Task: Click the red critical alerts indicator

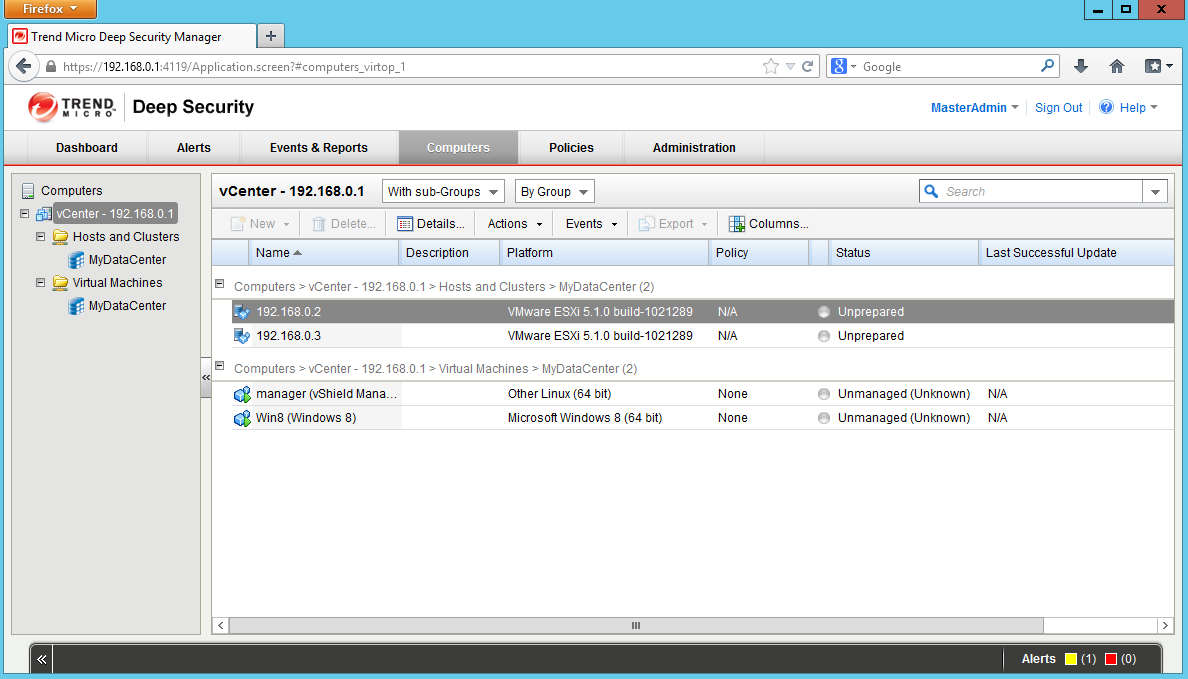Action: 1111,659
